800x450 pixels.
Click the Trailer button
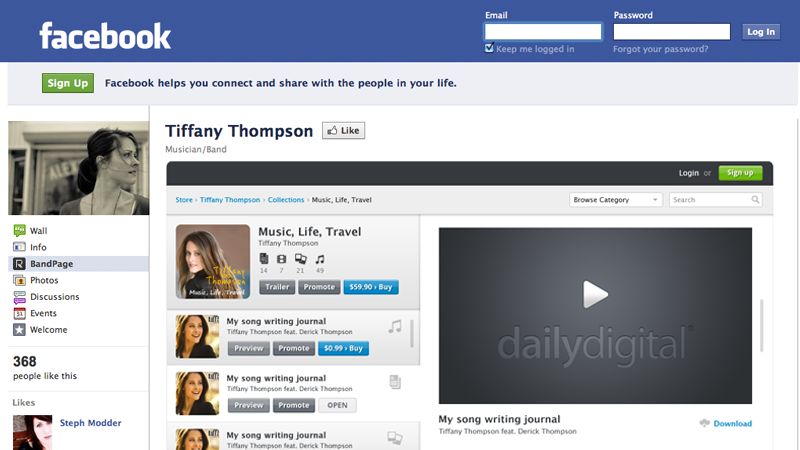tap(277, 287)
